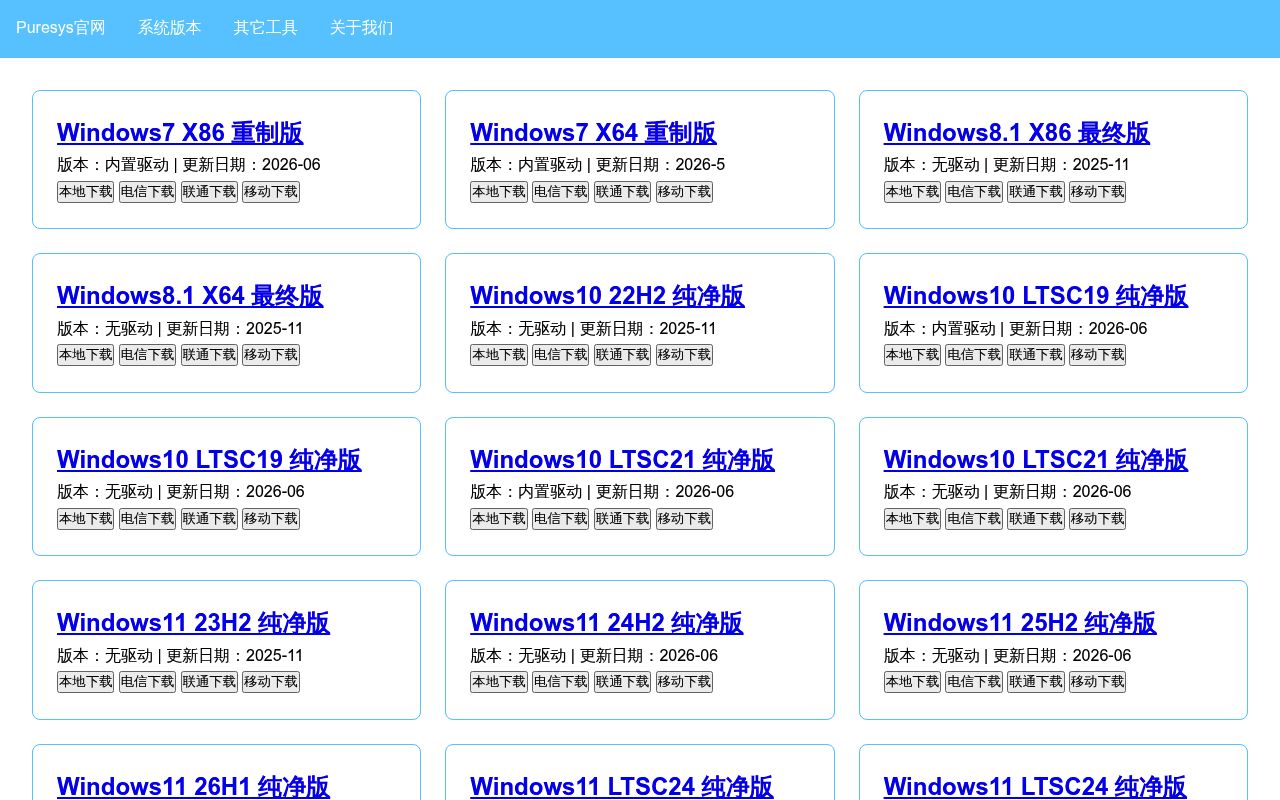Start 本地下载 for Windows11 24H2 纯净版
The height and width of the screenshot is (800, 1280).
[499, 682]
